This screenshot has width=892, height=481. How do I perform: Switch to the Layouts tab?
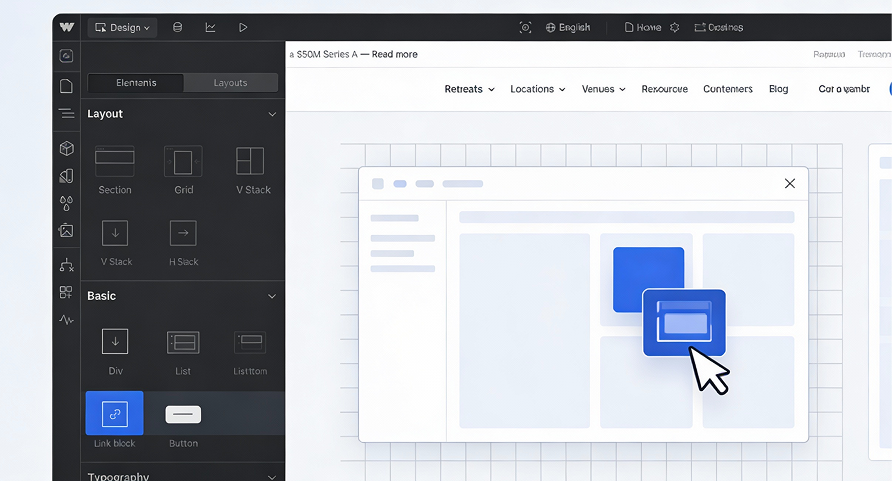(x=231, y=83)
